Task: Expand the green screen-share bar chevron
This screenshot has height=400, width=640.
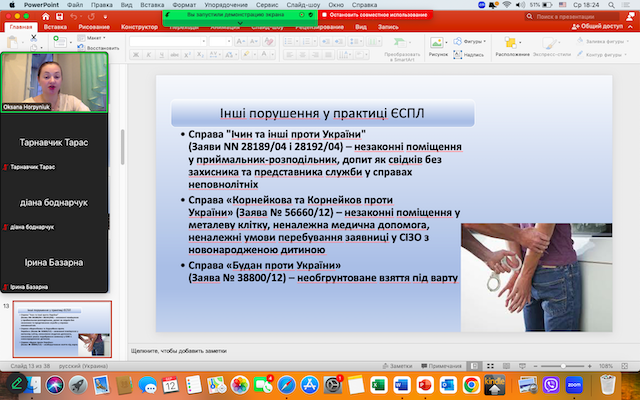Action: click(240, 24)
